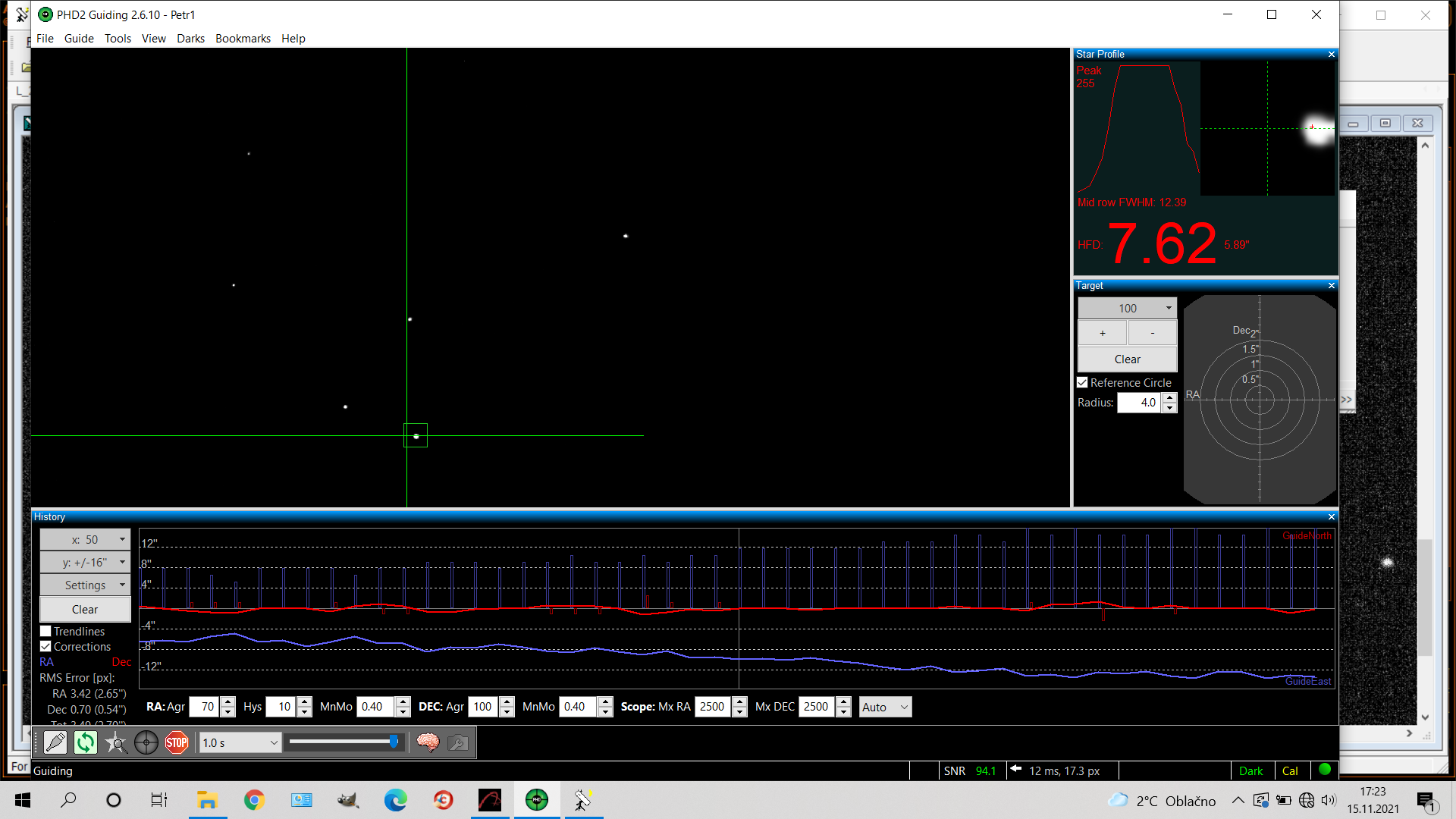The height and width of the screenshot is (819, 1456).
Task: Open File Explorer from the taskbar
Action: tap(207, 800)
